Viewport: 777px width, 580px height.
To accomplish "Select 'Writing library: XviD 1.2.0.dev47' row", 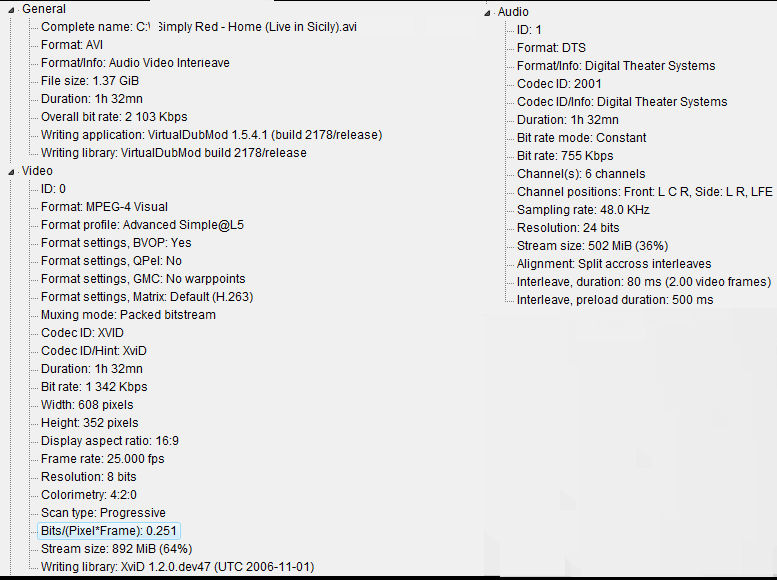I will coord(177,567).
